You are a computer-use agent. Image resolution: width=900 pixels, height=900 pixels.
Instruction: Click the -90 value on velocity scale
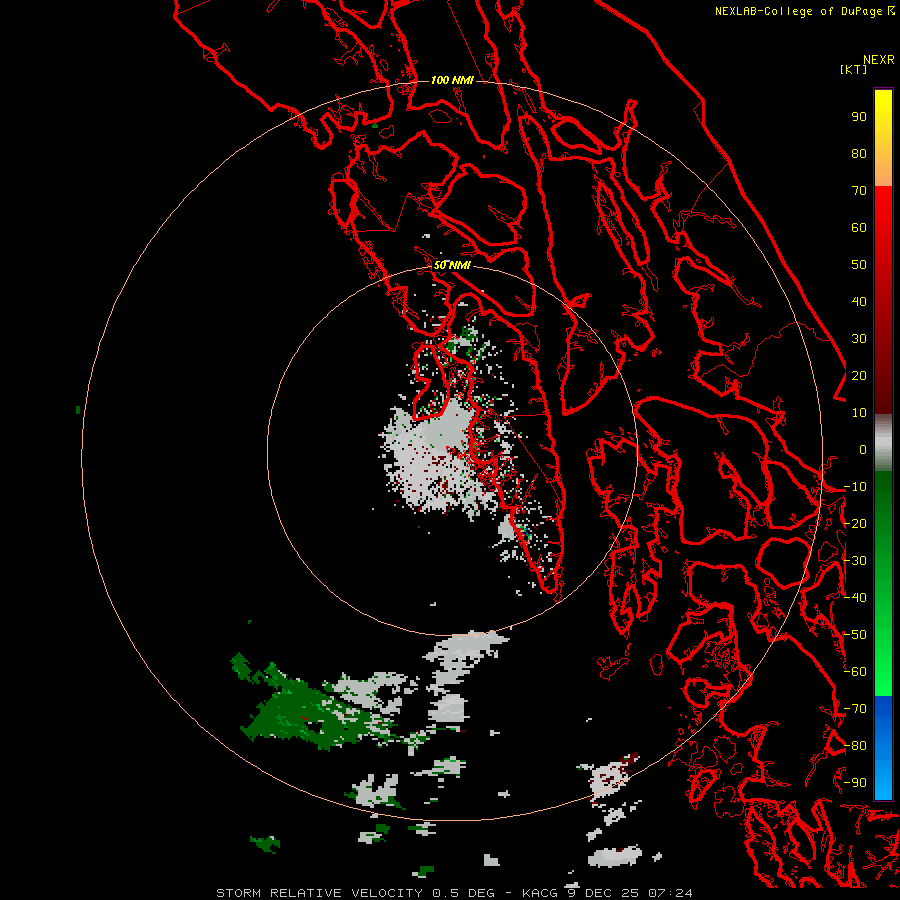(855, 783)
